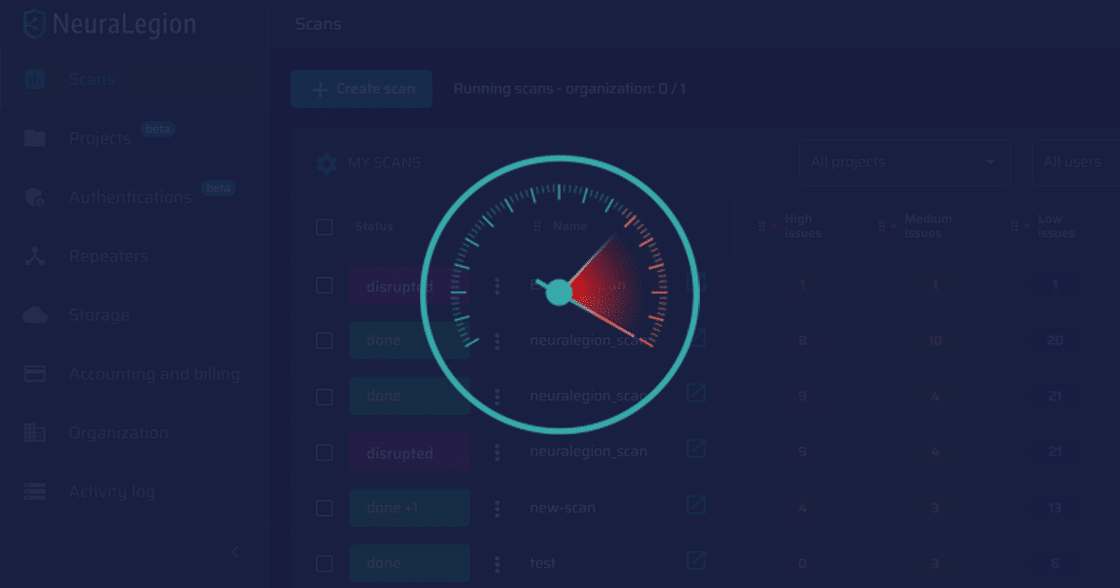Click the High issues column header
Image resolution: width=1120 pixels, height=588 pixels.
click(x=803, y=226)
